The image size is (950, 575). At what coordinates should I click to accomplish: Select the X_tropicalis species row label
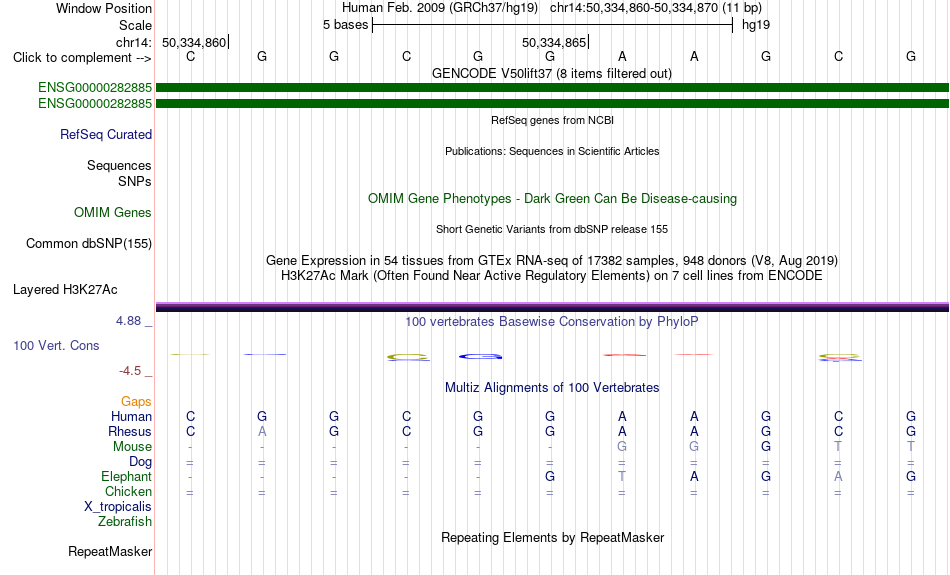[118, 507]
